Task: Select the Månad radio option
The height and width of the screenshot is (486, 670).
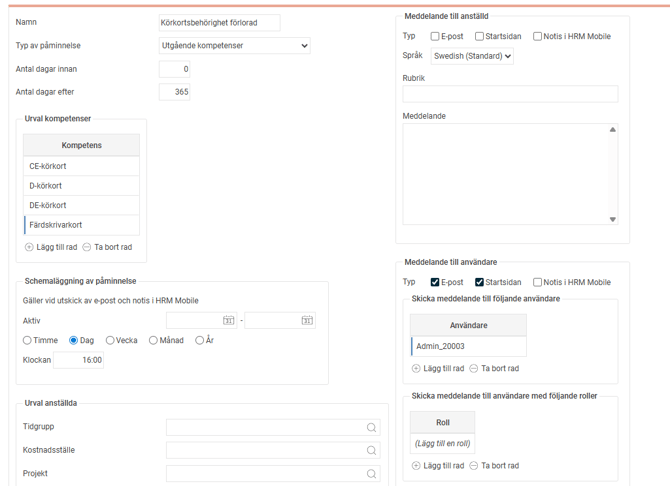Action: (153, 341)
